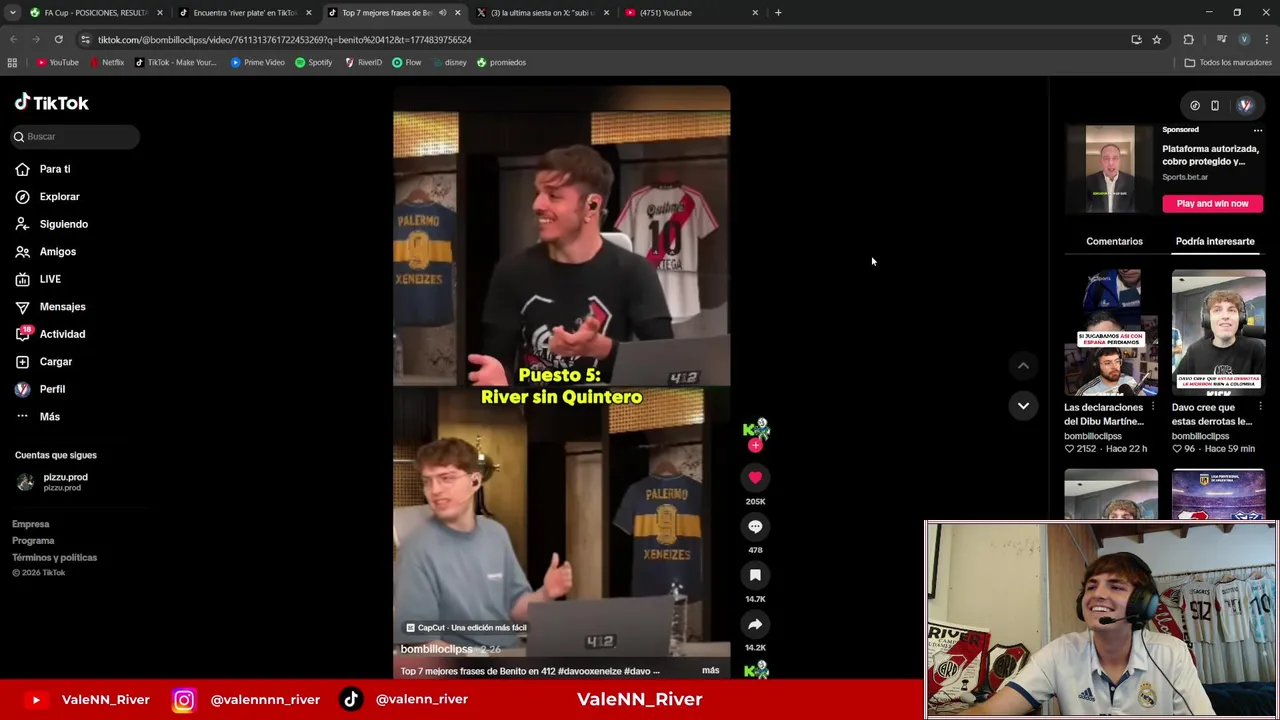
Task: Switch to Podría interesarte tab
Action: pyautogui.click(x=1215, y=241)
